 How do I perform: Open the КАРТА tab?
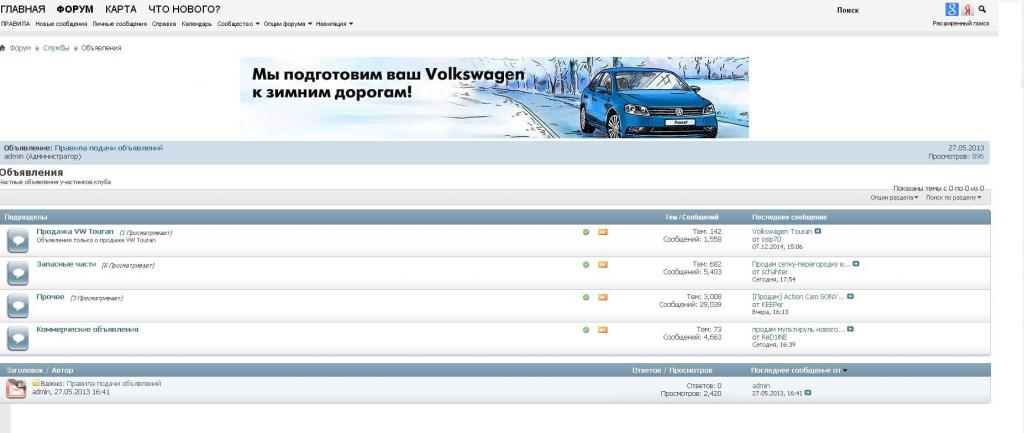121,9
